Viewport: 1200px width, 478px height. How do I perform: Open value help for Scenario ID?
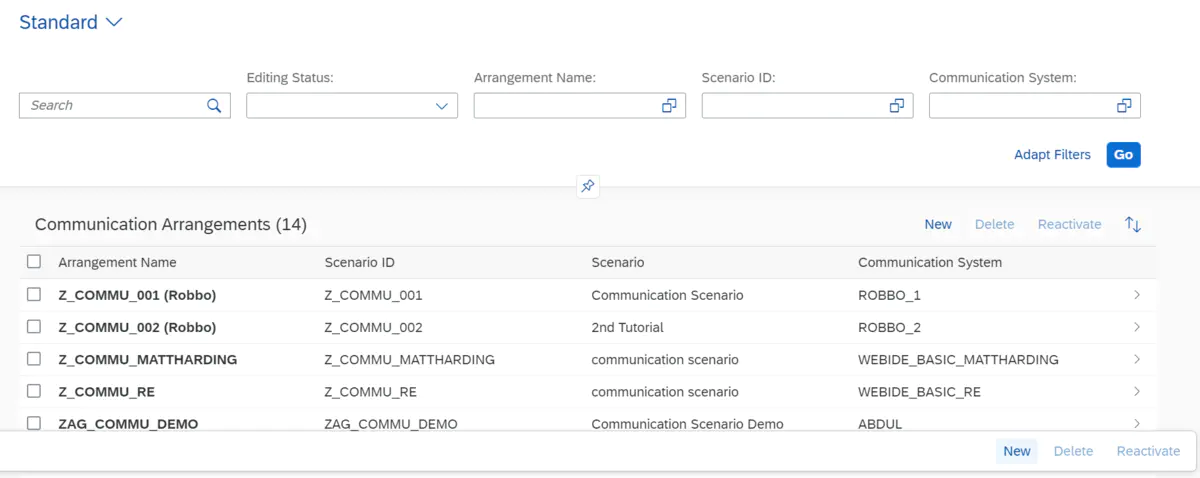897,105
